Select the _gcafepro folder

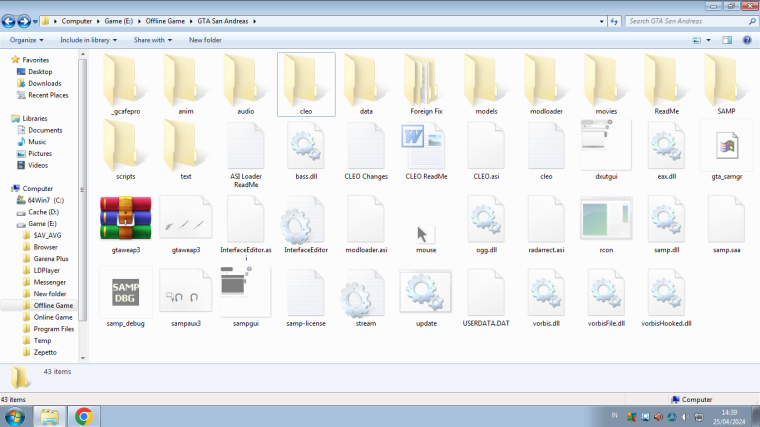tap(126, 80)
